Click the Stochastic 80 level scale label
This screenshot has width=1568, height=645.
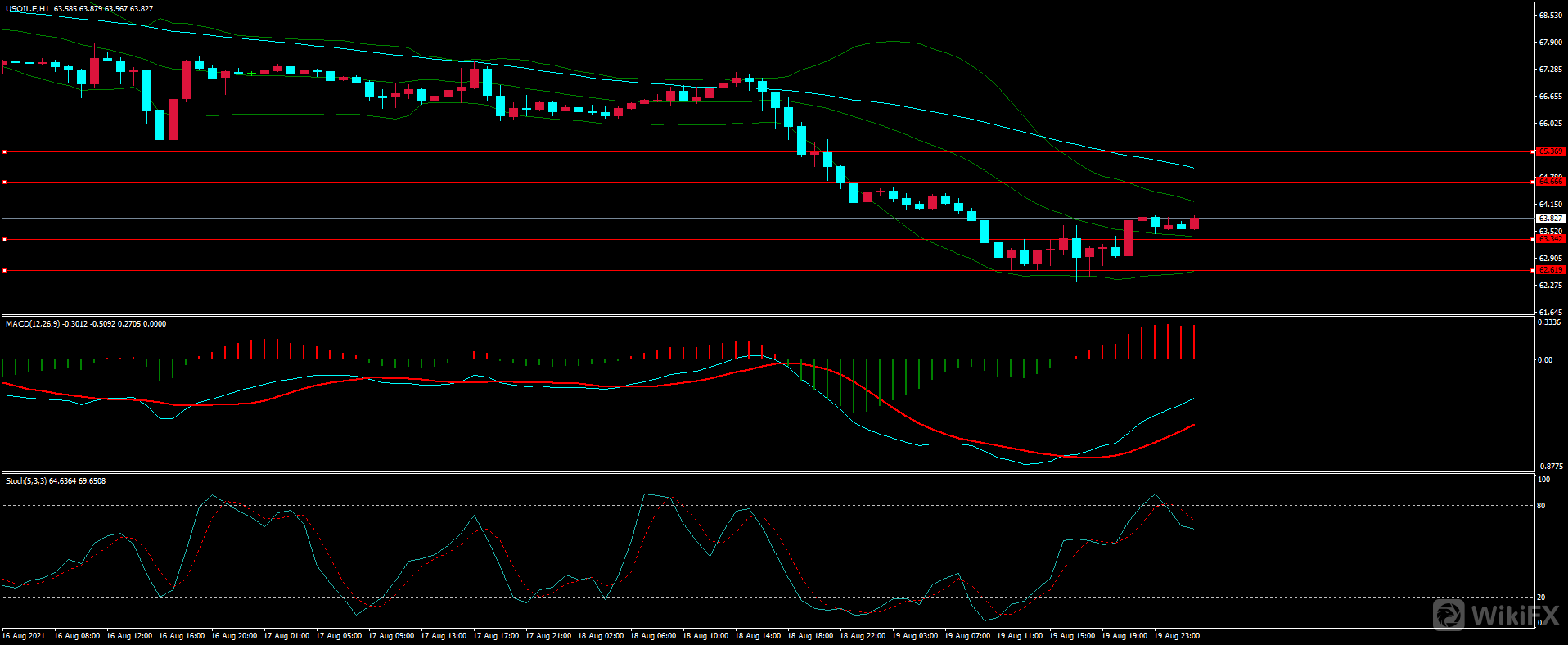(1541, 506)
